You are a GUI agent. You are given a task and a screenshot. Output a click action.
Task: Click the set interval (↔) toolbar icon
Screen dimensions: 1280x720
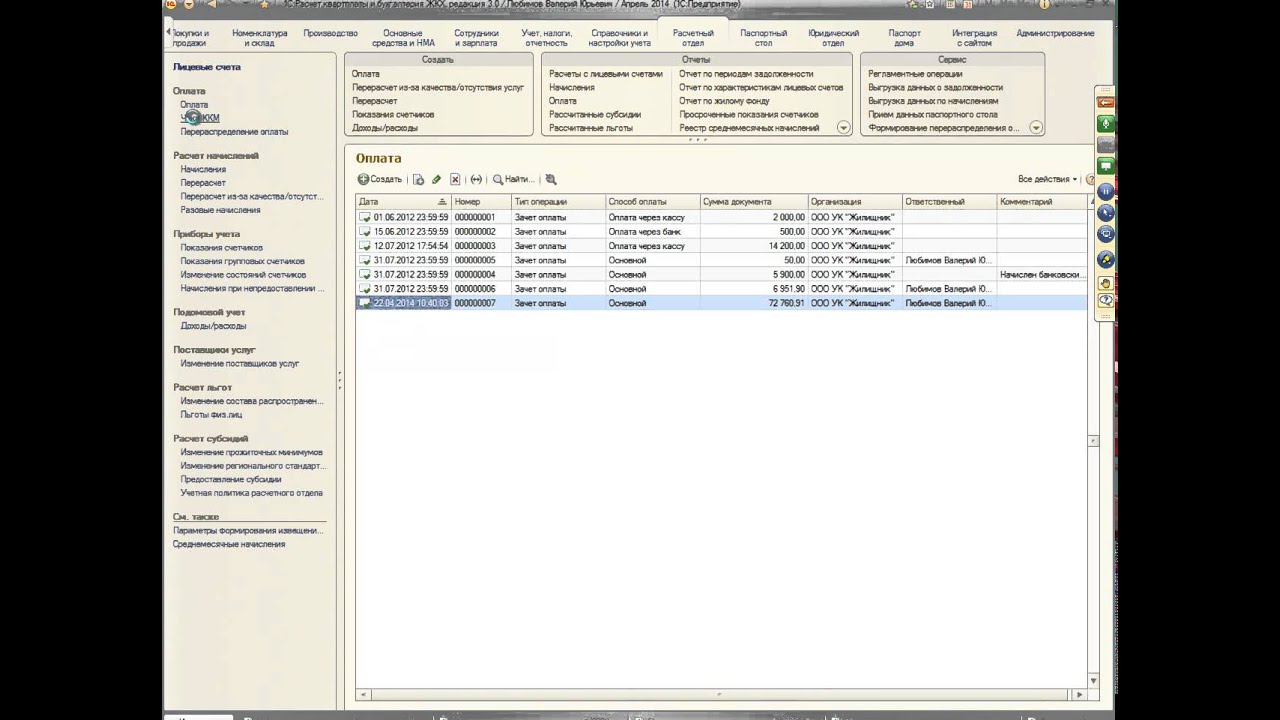coord(476,179)
